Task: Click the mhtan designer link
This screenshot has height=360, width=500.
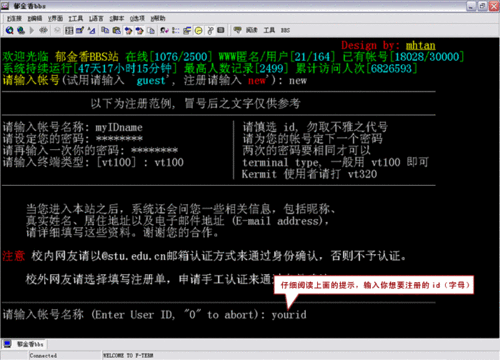Action: click(x=420, y=45)
